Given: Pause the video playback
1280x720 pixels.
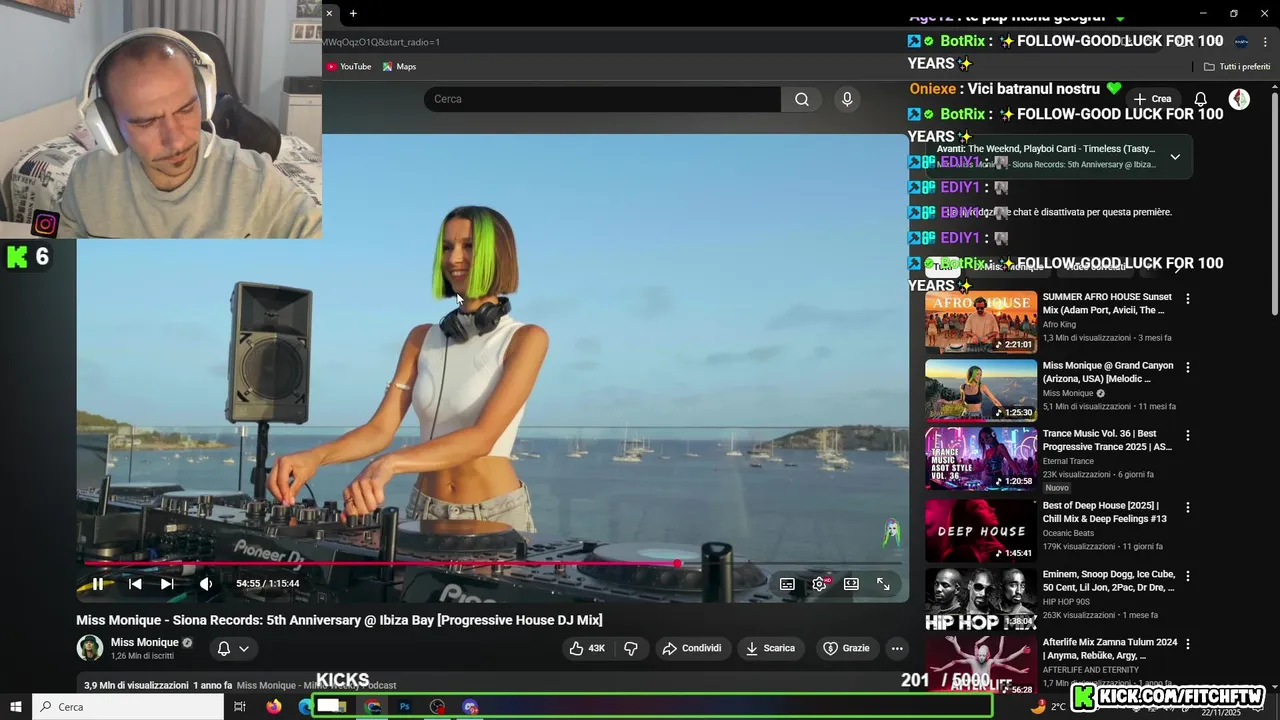Looking at the screenshot, I should [x=97, y=584].
